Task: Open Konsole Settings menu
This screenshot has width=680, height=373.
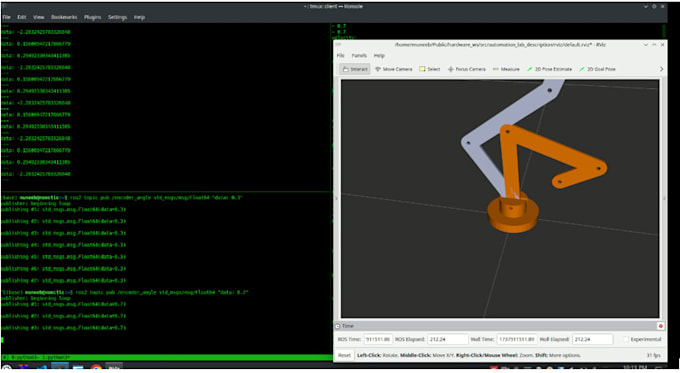Action: pos(117,17)
